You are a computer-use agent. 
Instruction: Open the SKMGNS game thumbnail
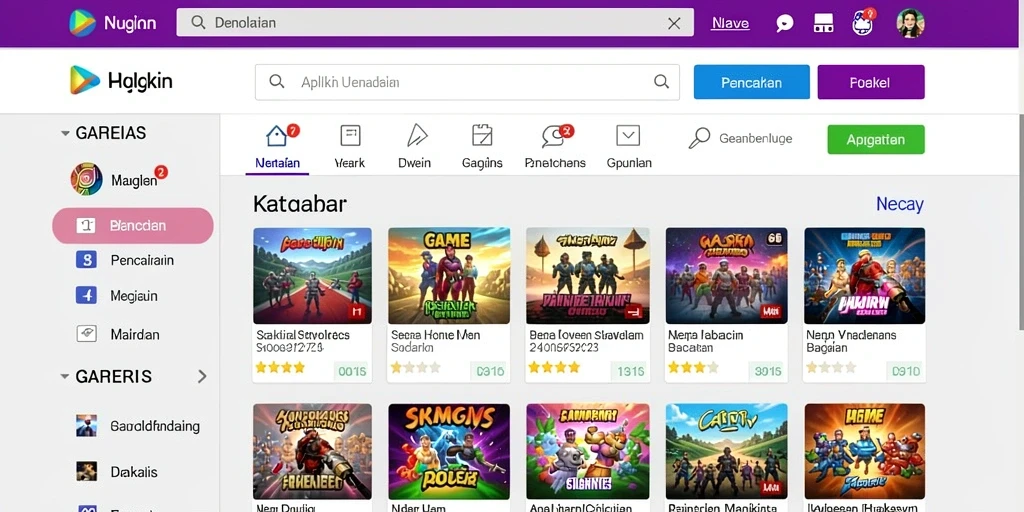click(449, 451)
